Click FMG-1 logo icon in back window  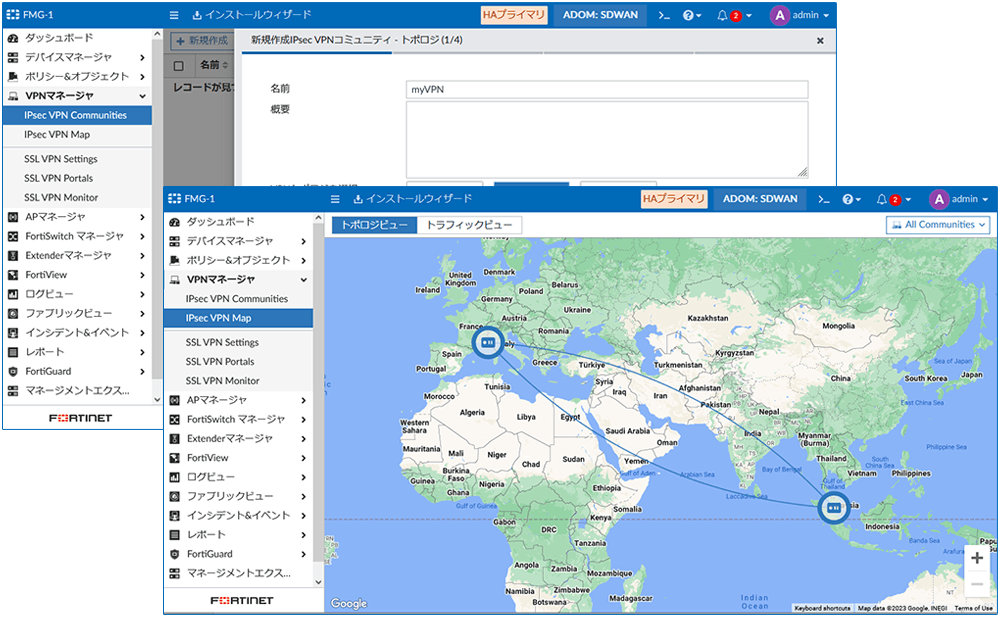[x=13, y=15]
